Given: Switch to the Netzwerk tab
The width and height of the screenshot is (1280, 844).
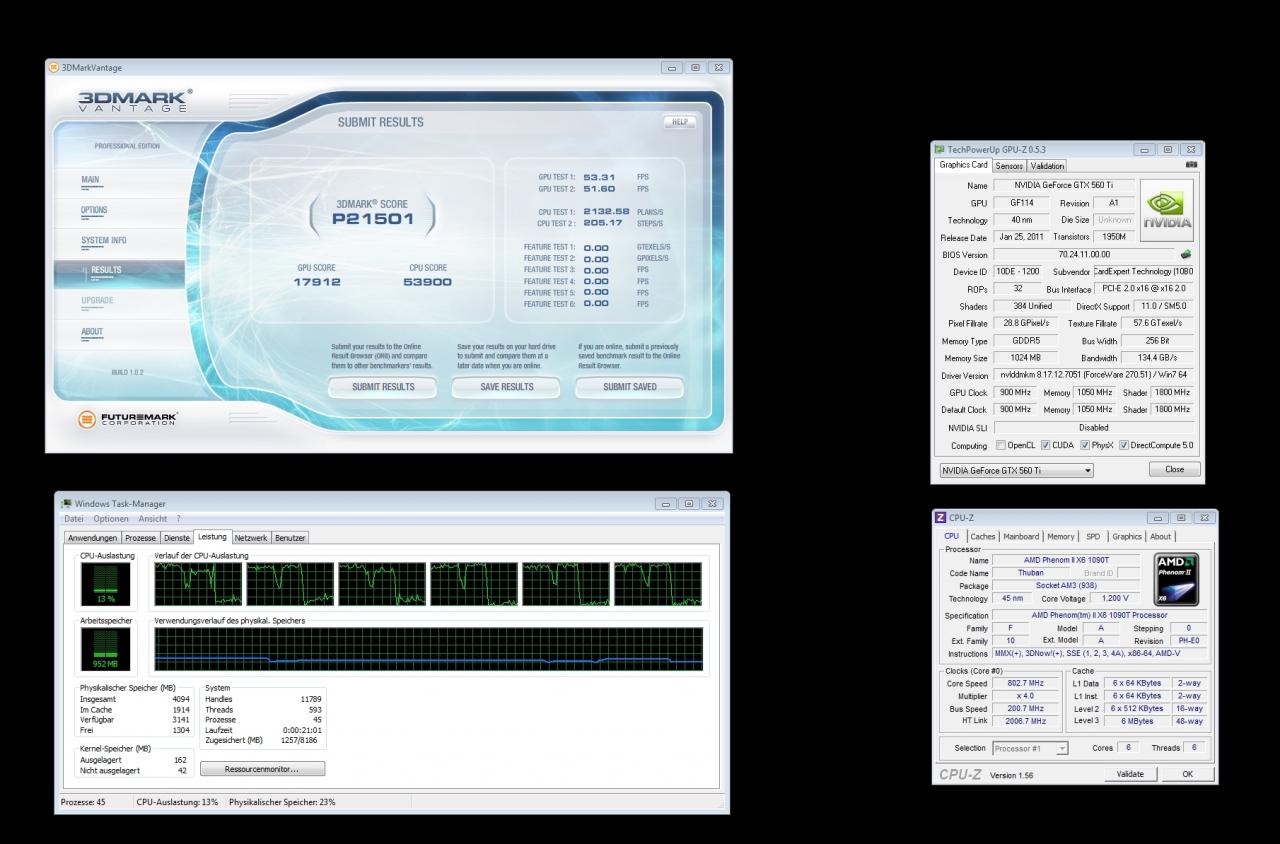Looking at the screenshot, I should [251, 538].
